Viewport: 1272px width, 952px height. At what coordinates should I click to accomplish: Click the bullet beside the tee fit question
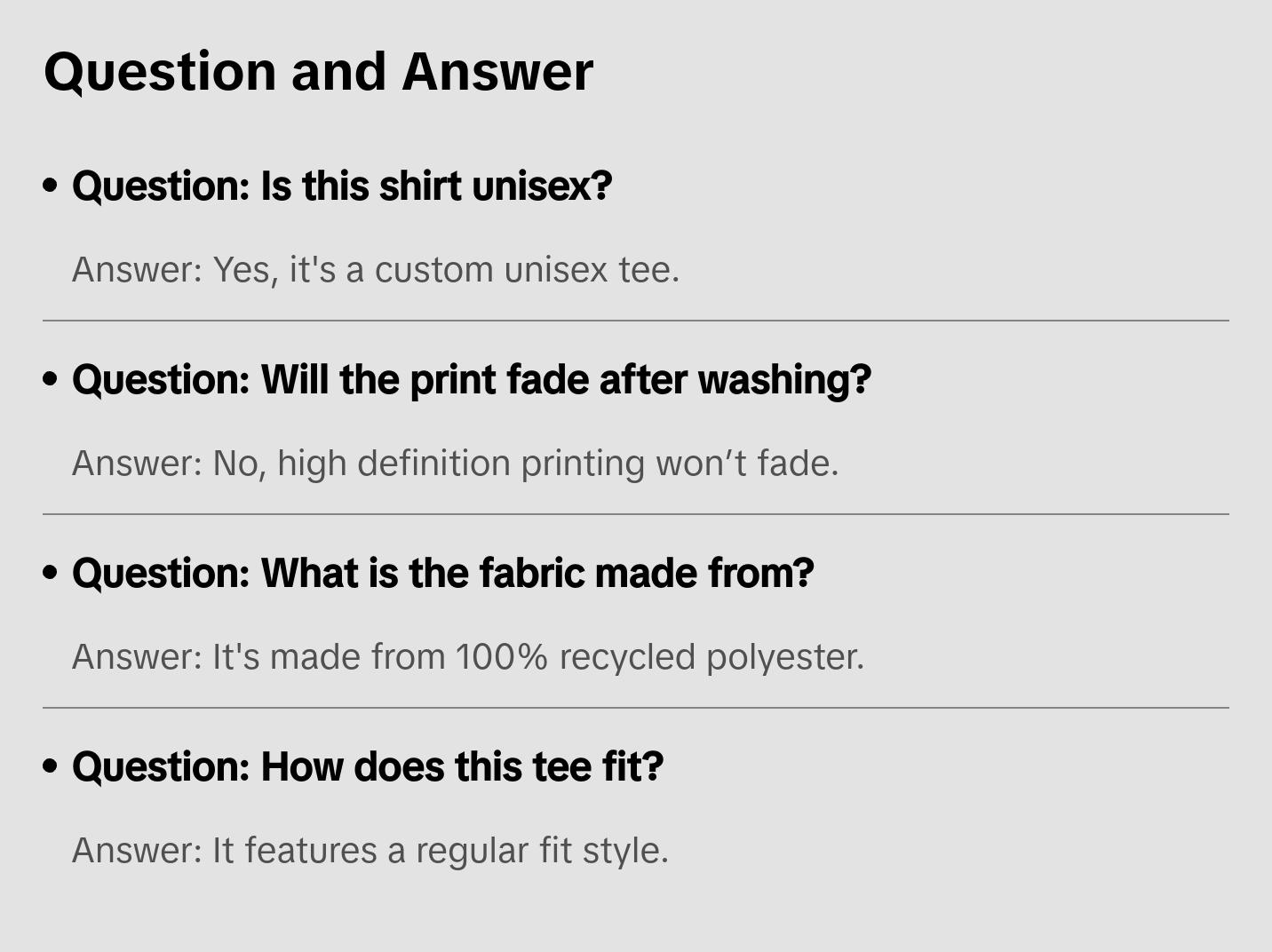51,767
